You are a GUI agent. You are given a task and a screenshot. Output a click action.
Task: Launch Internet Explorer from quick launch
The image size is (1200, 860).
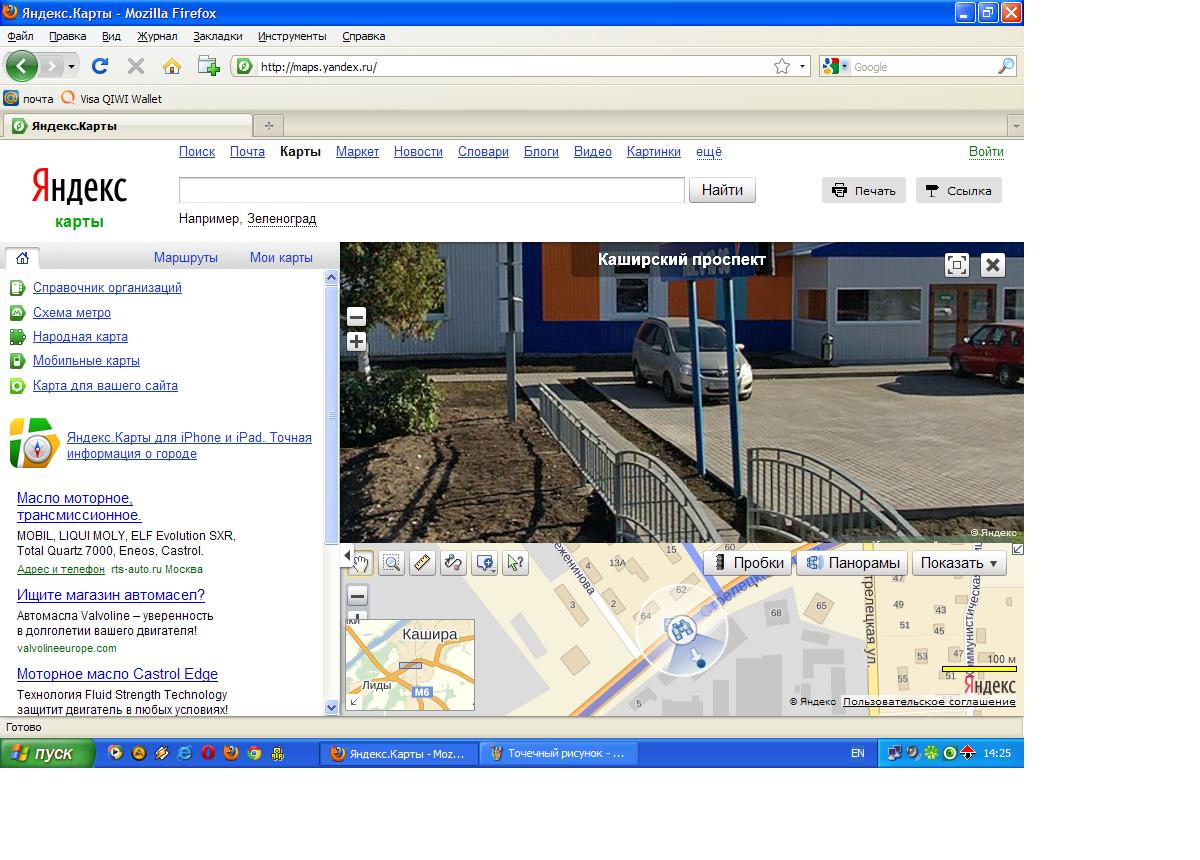[185, 753]
